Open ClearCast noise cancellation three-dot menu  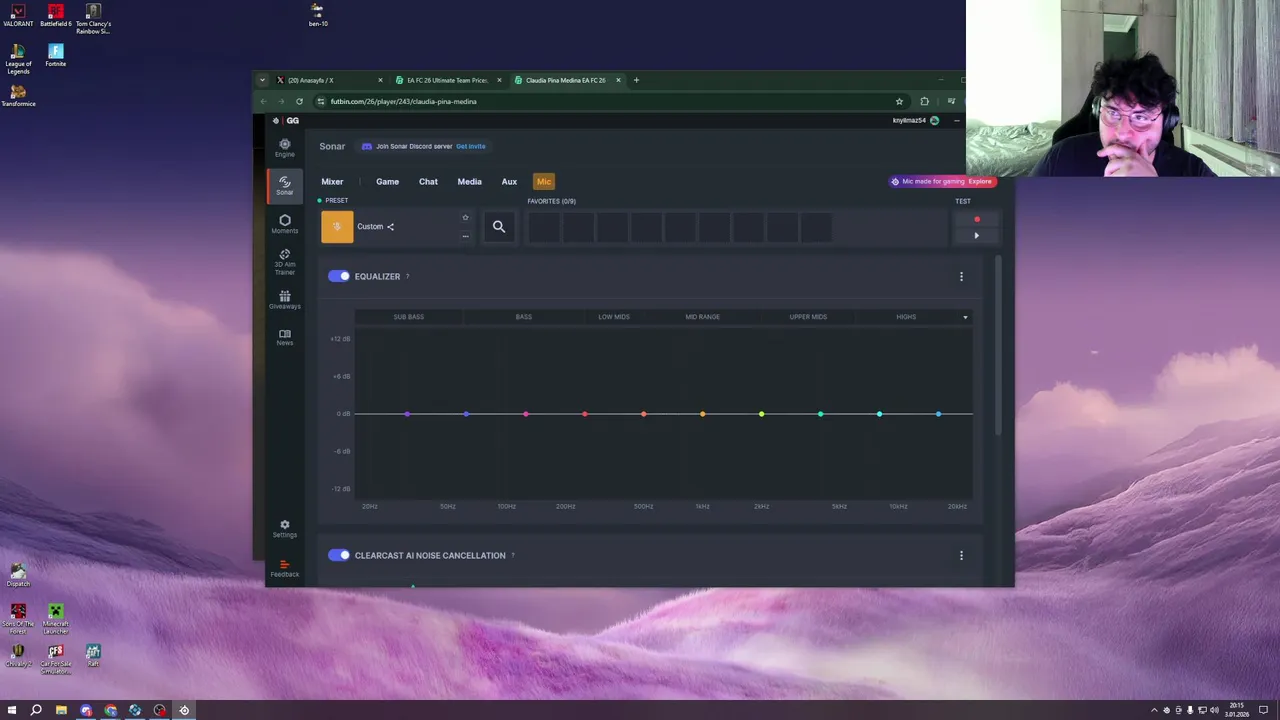pyautogui.click(x=961, y=556)
